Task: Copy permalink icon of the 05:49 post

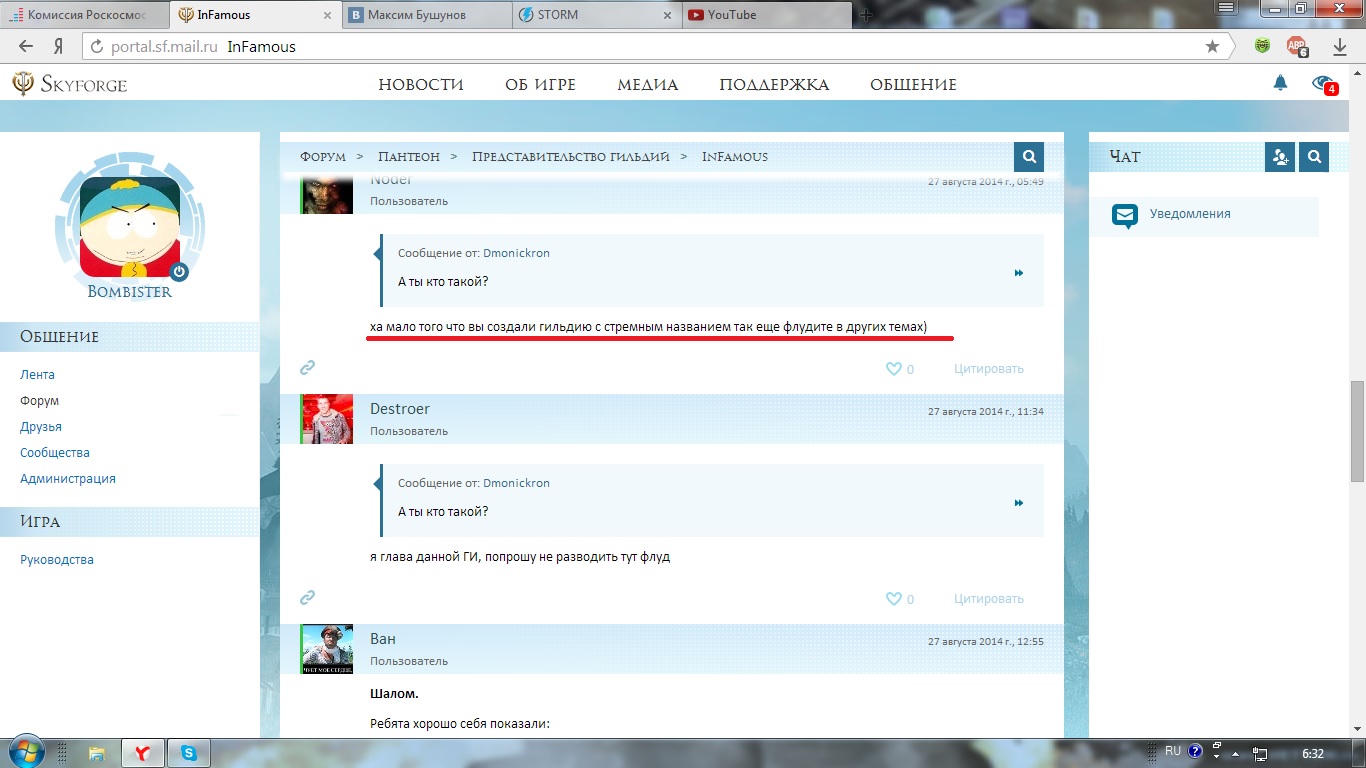Action: 308,368
